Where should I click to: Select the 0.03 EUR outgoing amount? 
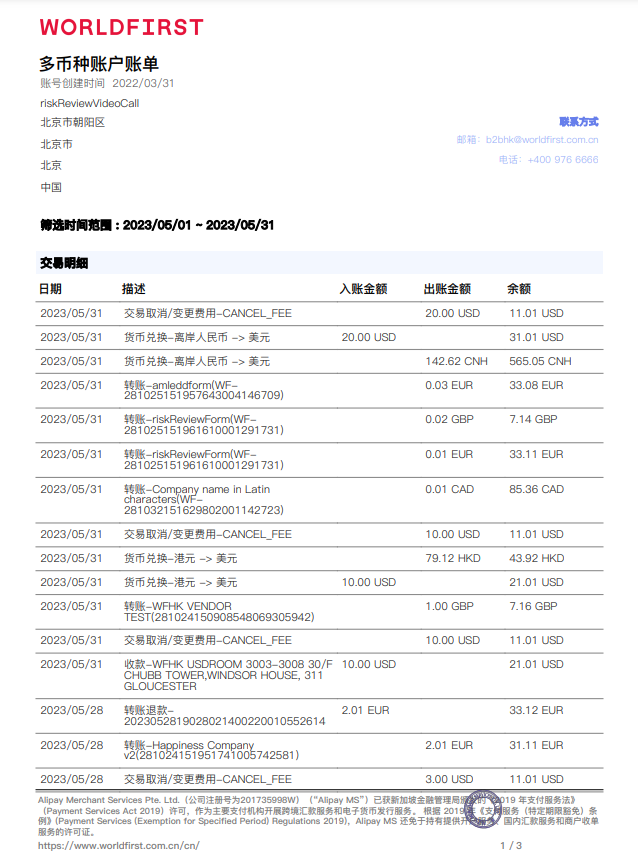pos(449,385)
